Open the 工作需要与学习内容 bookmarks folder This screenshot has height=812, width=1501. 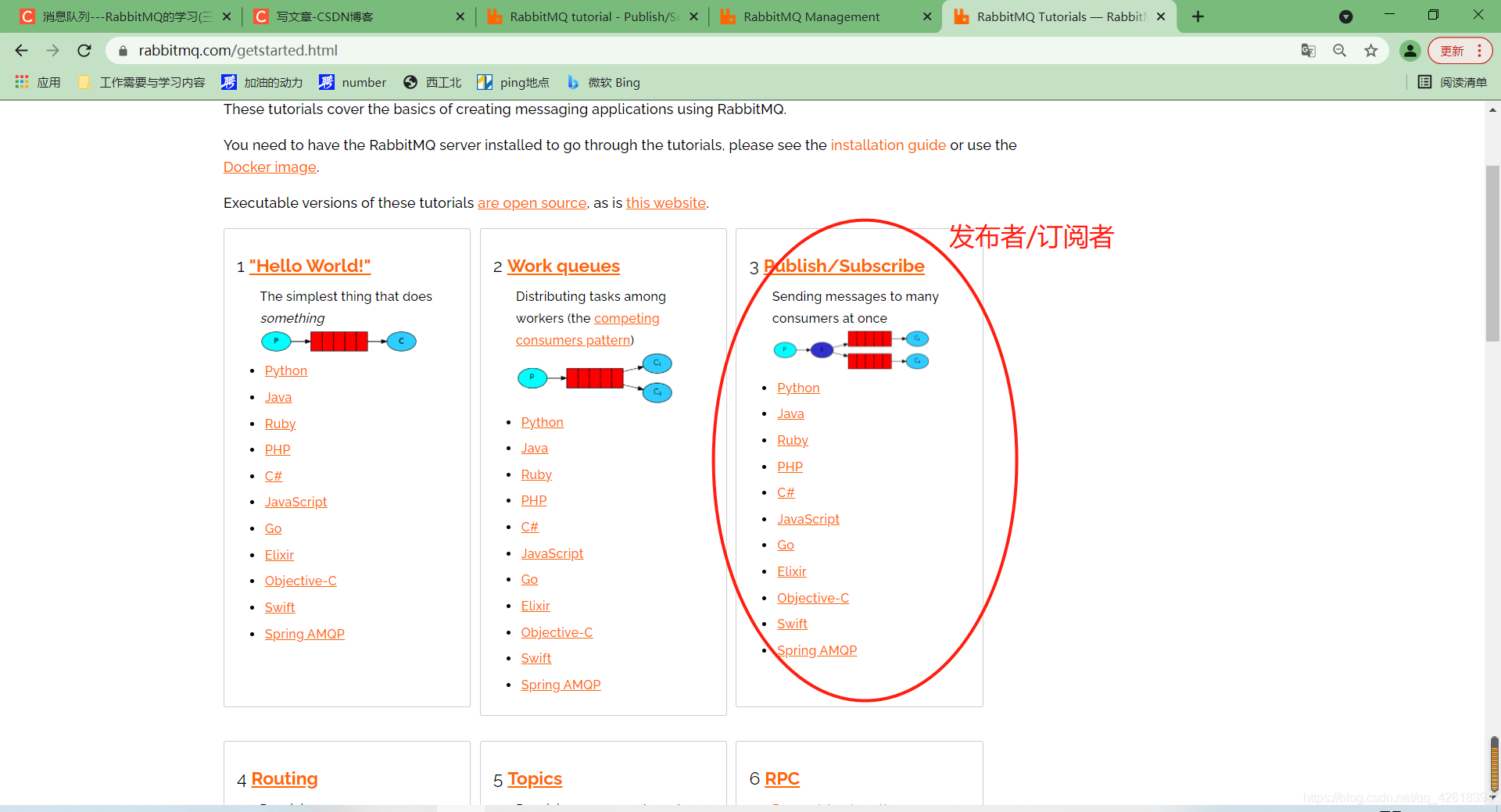click(142, 82)
